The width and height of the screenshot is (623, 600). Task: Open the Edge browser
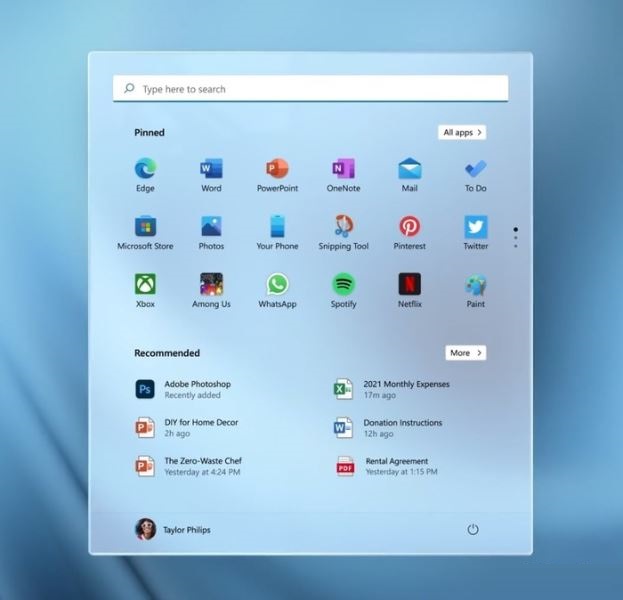pyautogui.click(x=145, y=175)
